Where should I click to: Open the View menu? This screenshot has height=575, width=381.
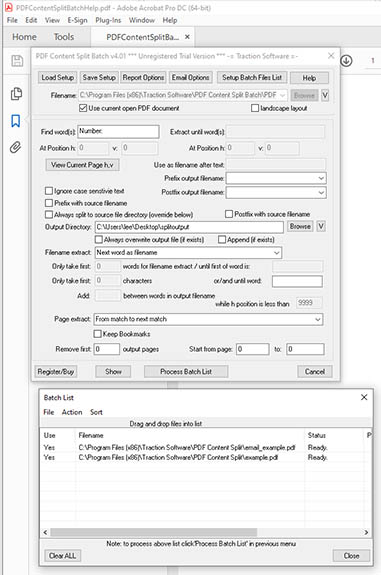tap(52, 20)
